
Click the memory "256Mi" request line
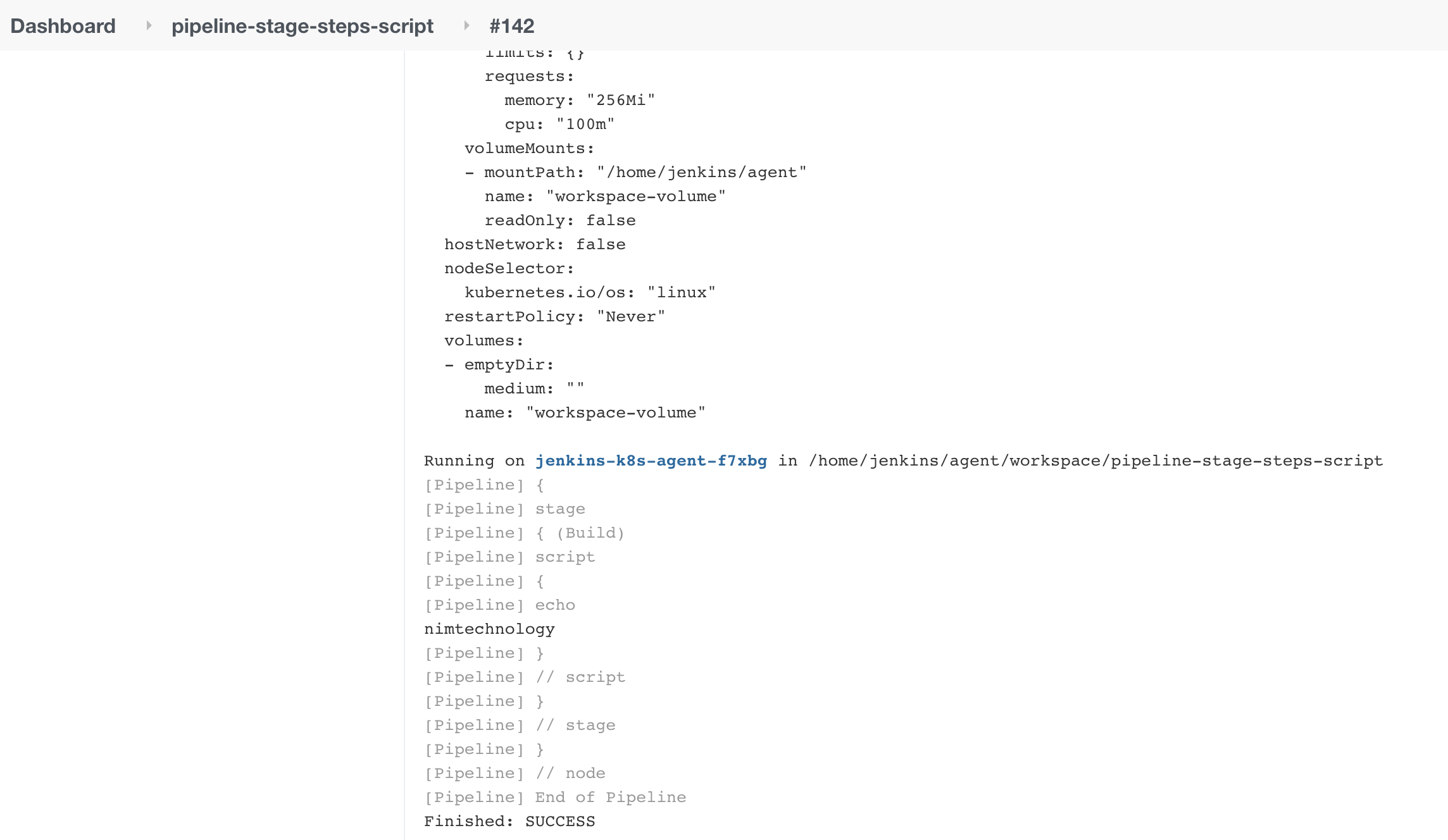[x=580, y=100]
